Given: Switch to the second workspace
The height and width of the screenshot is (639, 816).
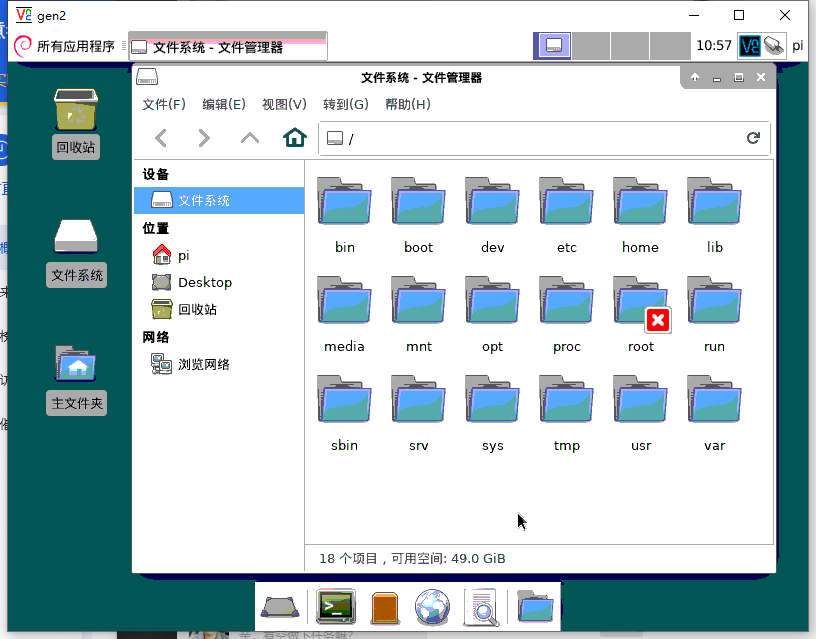Looking at the screenshot, I should 591,46.
